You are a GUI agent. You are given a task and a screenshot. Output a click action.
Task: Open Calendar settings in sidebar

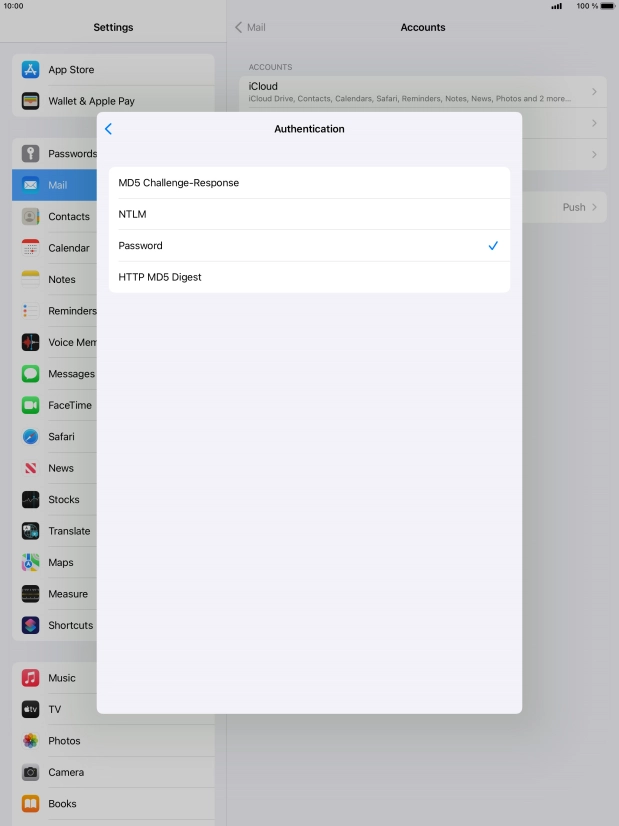pyautogui.click(x=68, y=248)
